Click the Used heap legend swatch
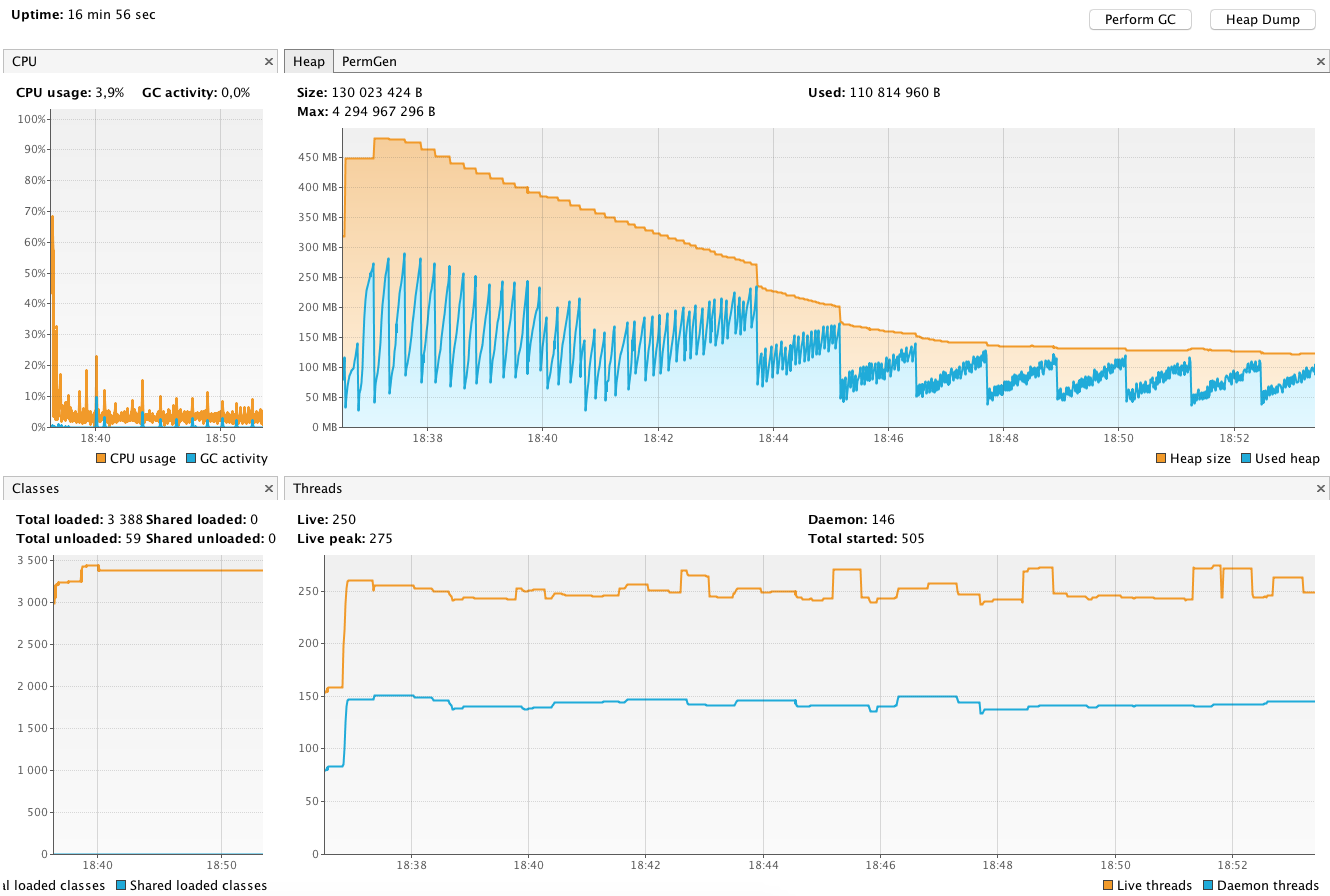1330x896 pixels. pos(1246,459)
